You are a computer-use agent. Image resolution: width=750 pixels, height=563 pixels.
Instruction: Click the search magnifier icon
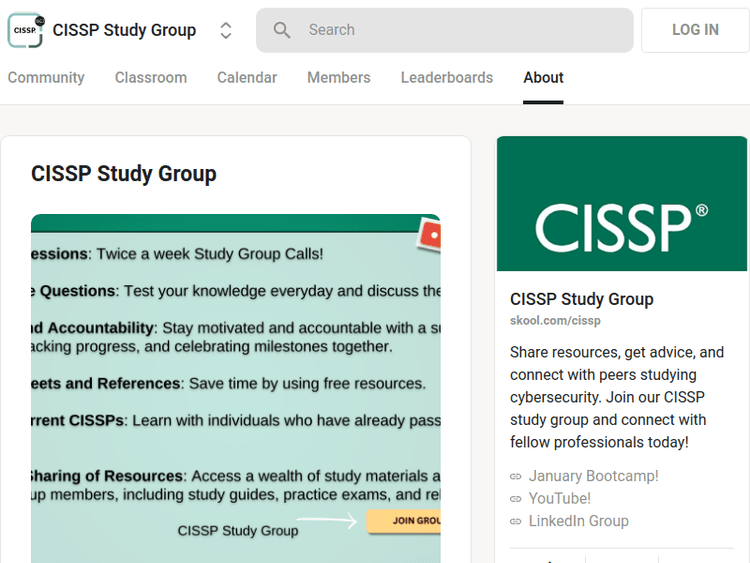(282, 30)
